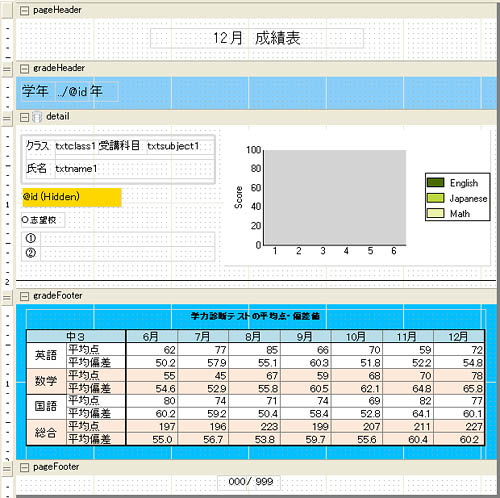Screen dimensions: 500x498
Task: Click the 9月 column header
Action: (x=306, y=337)
